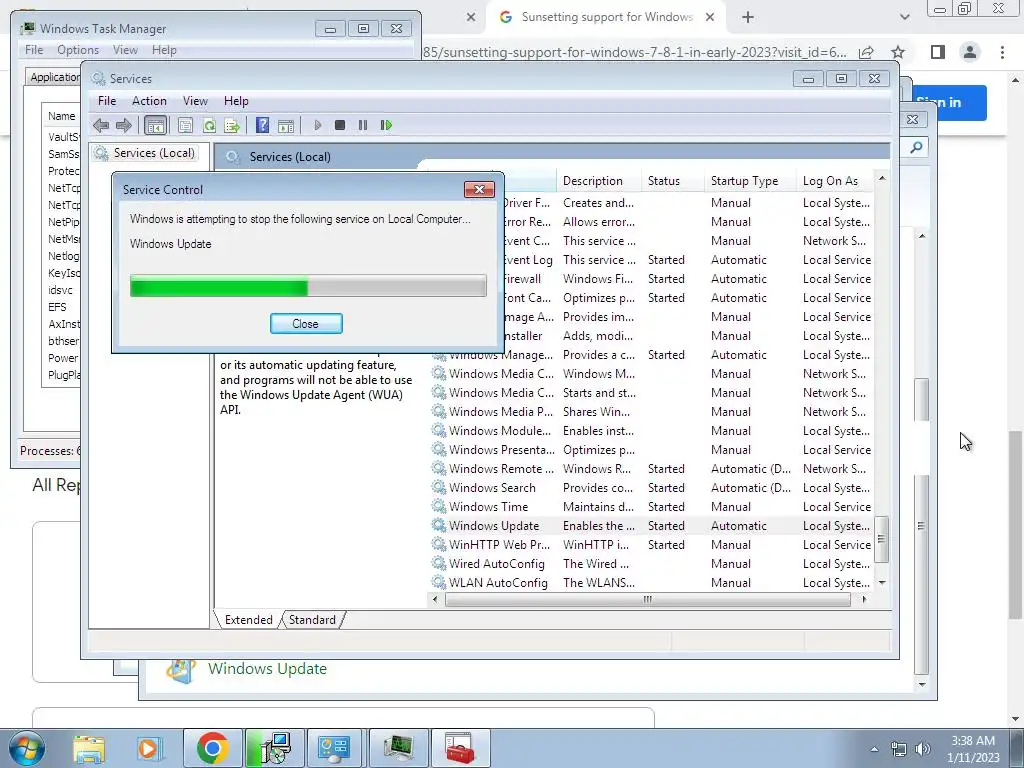Open the Windows Start orb
This screenshot has height=768, width=1024.
[x=26, y=748]
